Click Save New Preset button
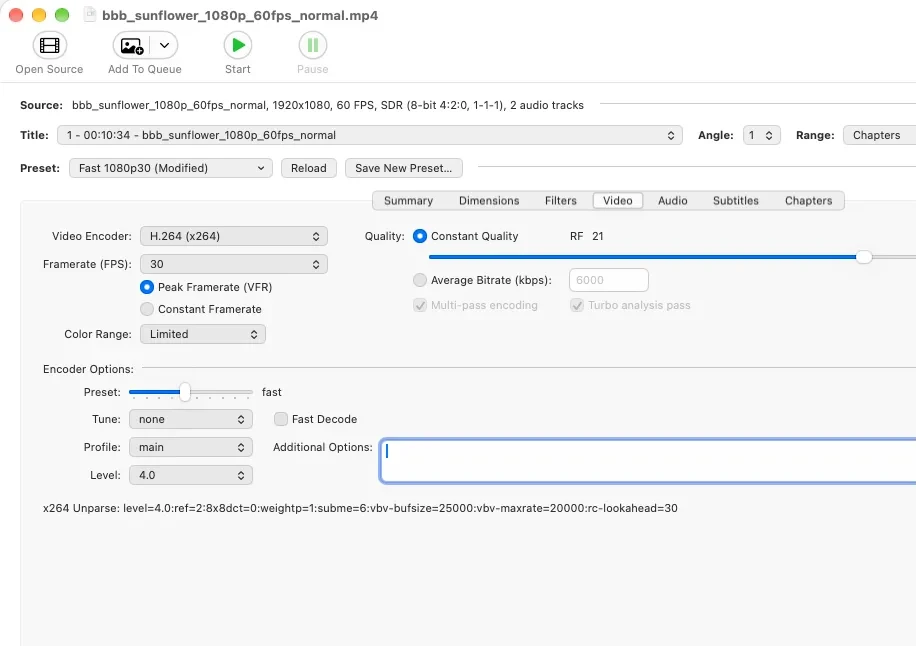Image resolution: width=920 pixels, height=646 pixels. click(x=404, y=168)
